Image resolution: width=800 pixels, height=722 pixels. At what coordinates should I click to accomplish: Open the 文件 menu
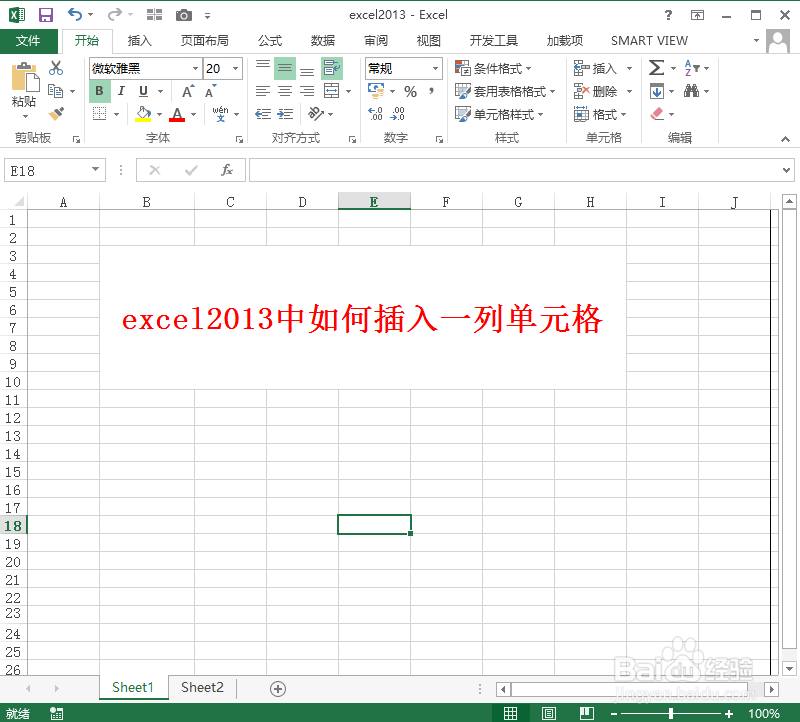click(28, 41)
